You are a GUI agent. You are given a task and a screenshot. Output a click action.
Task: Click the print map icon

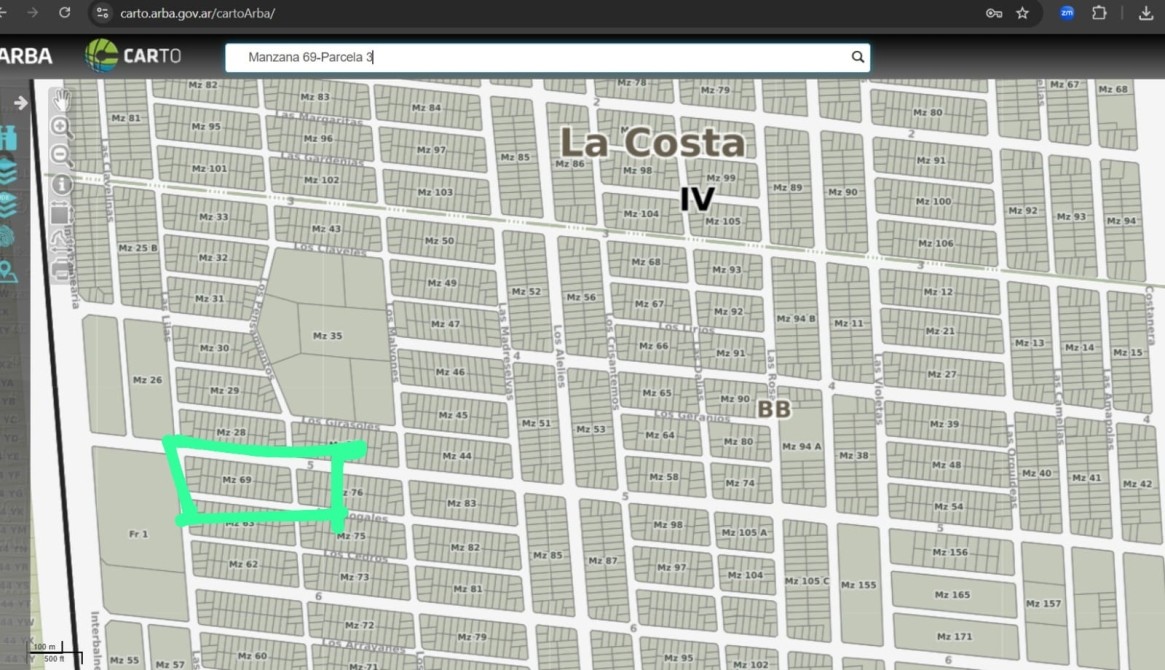tap(61, 266)
